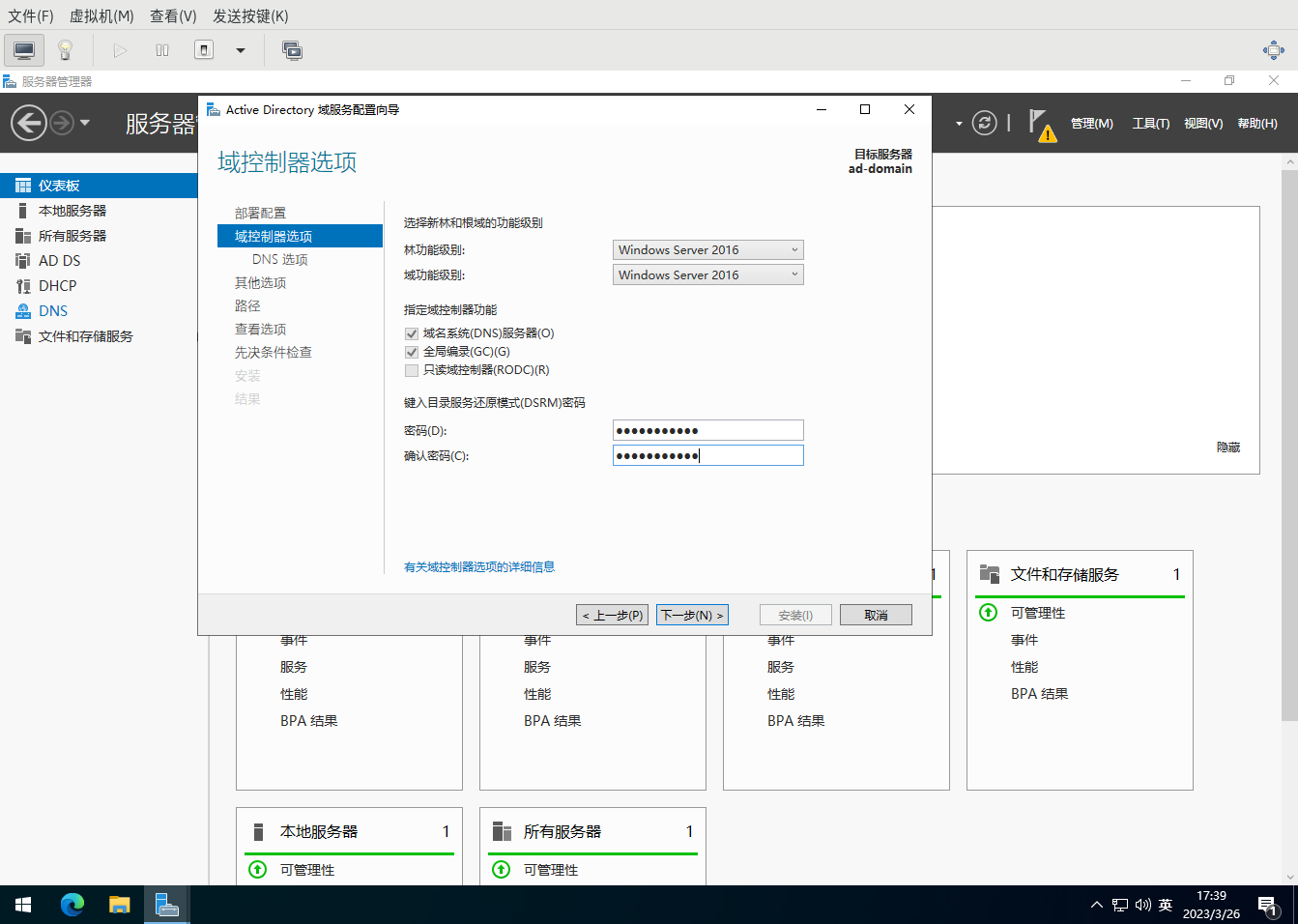Click the 确认密码(C) input field

point(707,455)
